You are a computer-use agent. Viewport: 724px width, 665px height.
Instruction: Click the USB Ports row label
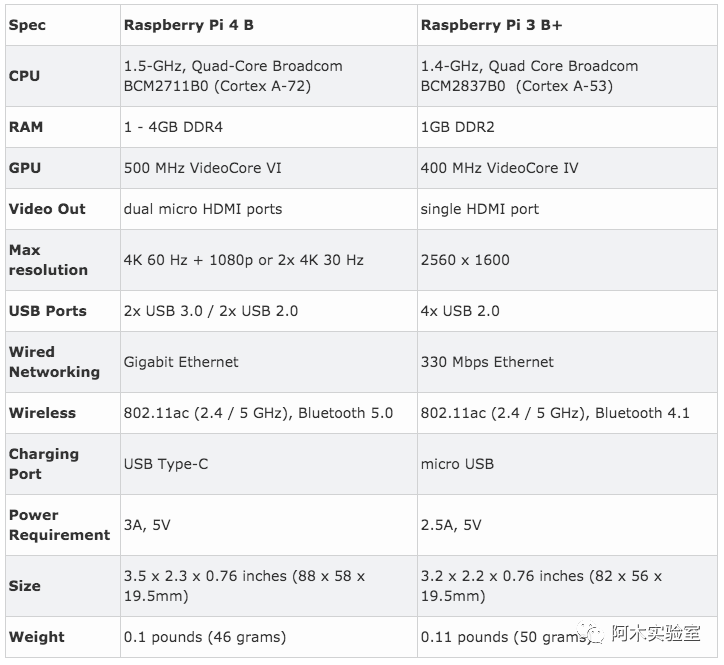[x=48, y=311]
